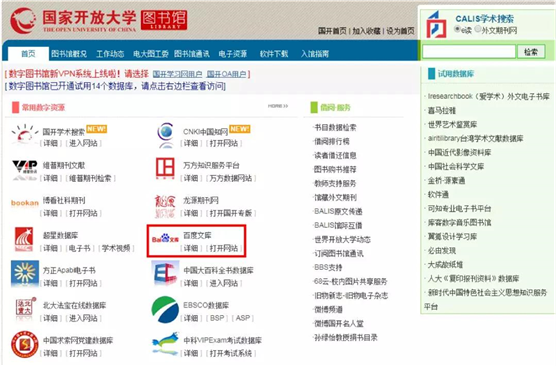Click the EBSCO数据库 round icon

pos(165,309)
